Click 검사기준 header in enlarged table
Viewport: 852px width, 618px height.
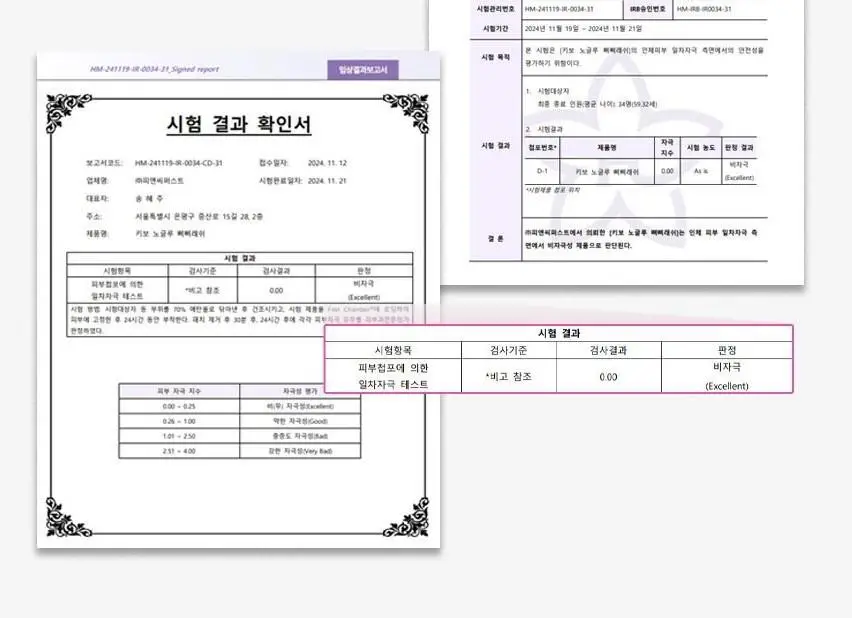[x=508, y=350]
